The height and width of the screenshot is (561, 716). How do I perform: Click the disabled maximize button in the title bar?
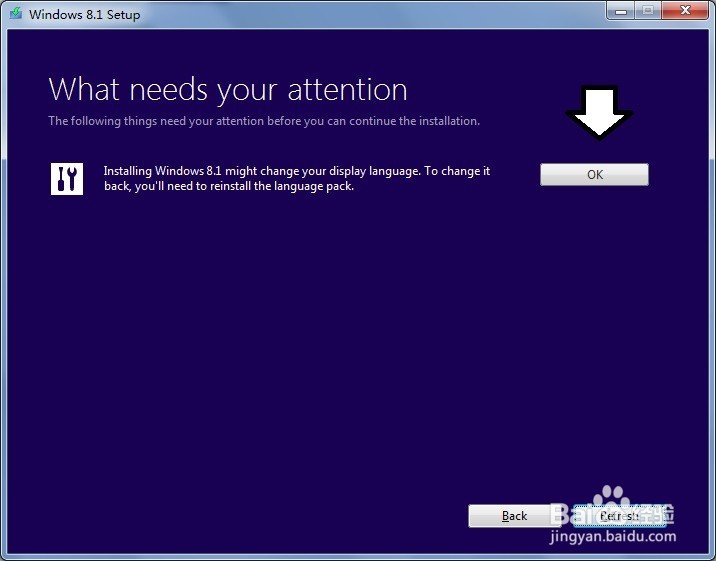click(x=648, y=10)
